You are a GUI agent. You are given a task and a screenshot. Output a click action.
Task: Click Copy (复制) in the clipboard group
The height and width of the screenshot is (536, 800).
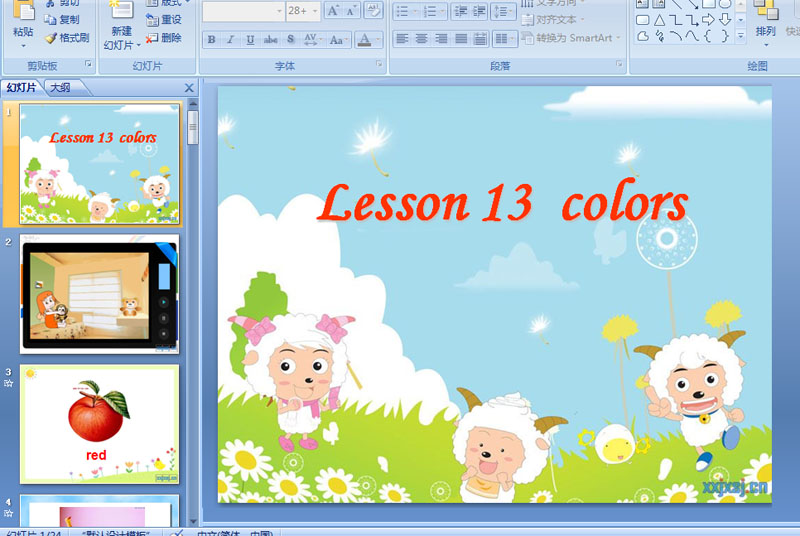62,19
